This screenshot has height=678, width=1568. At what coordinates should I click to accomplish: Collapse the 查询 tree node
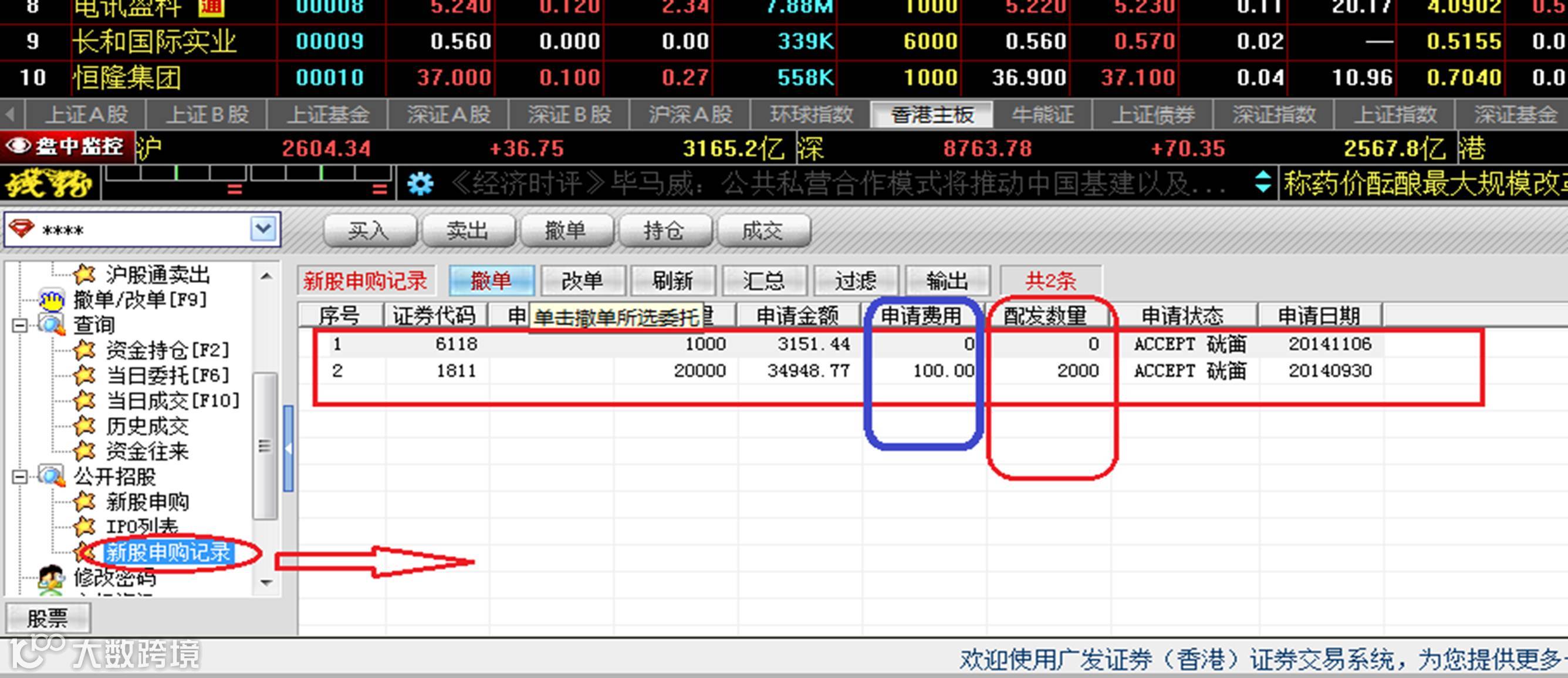[x=19, y=325]
